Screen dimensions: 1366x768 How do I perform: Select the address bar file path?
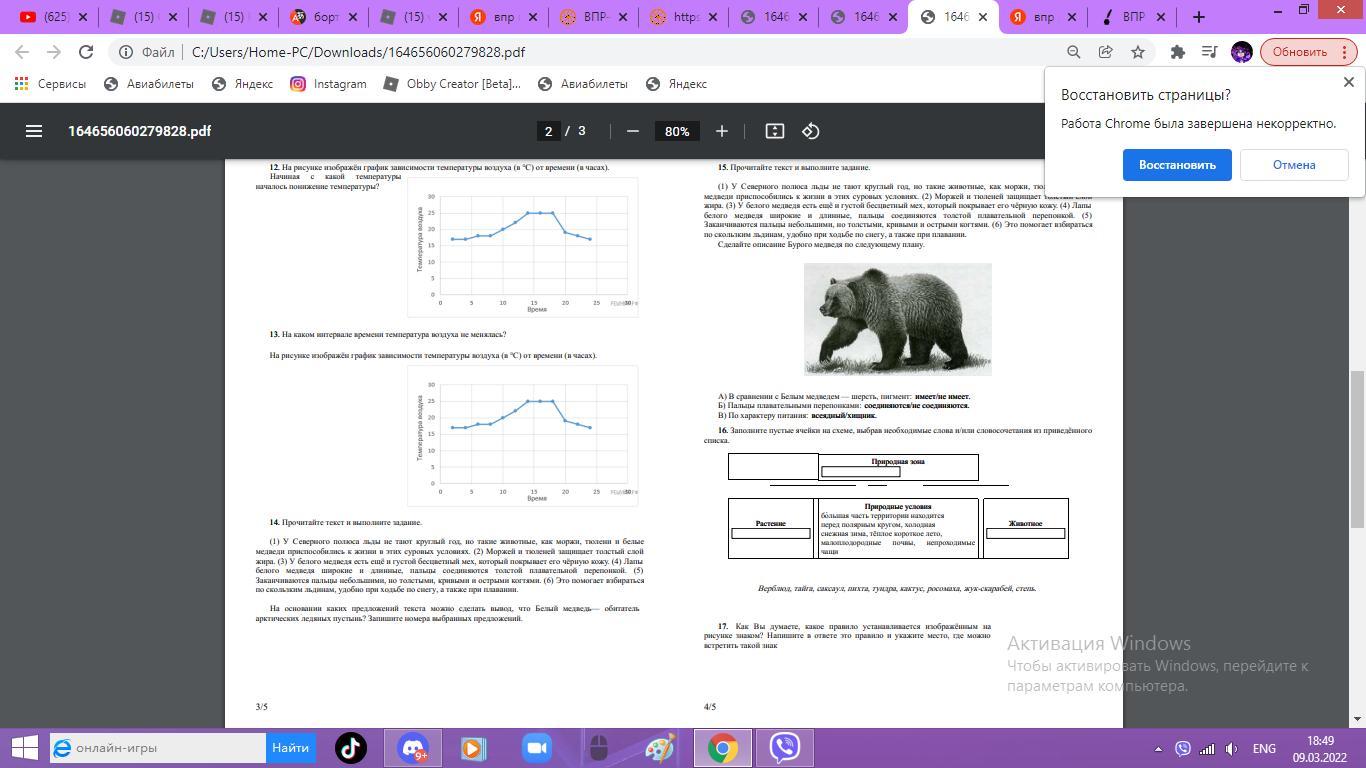[x=358, y=52]
